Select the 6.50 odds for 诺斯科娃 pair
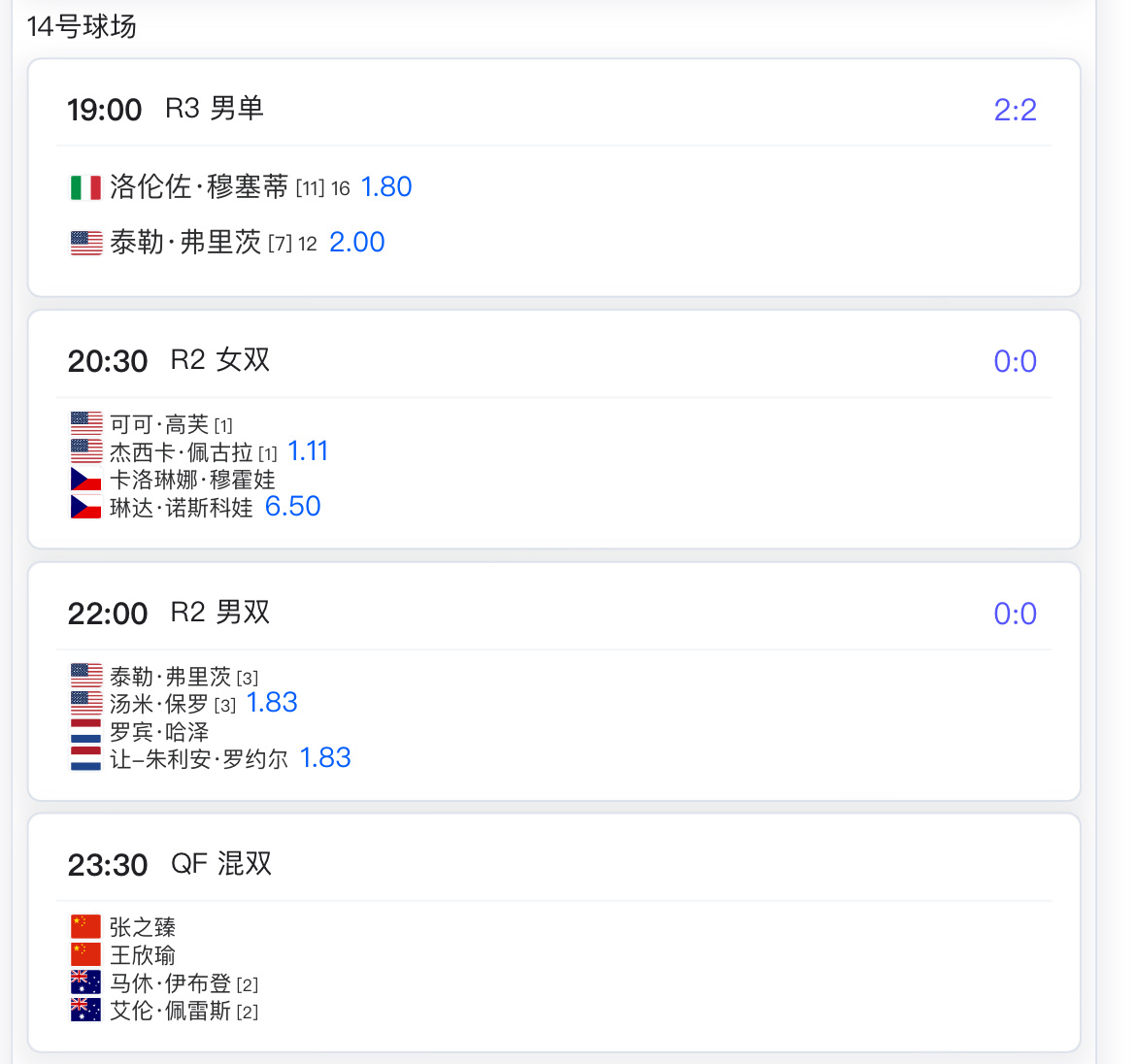1136x1064 pixels. click(292, 507)
